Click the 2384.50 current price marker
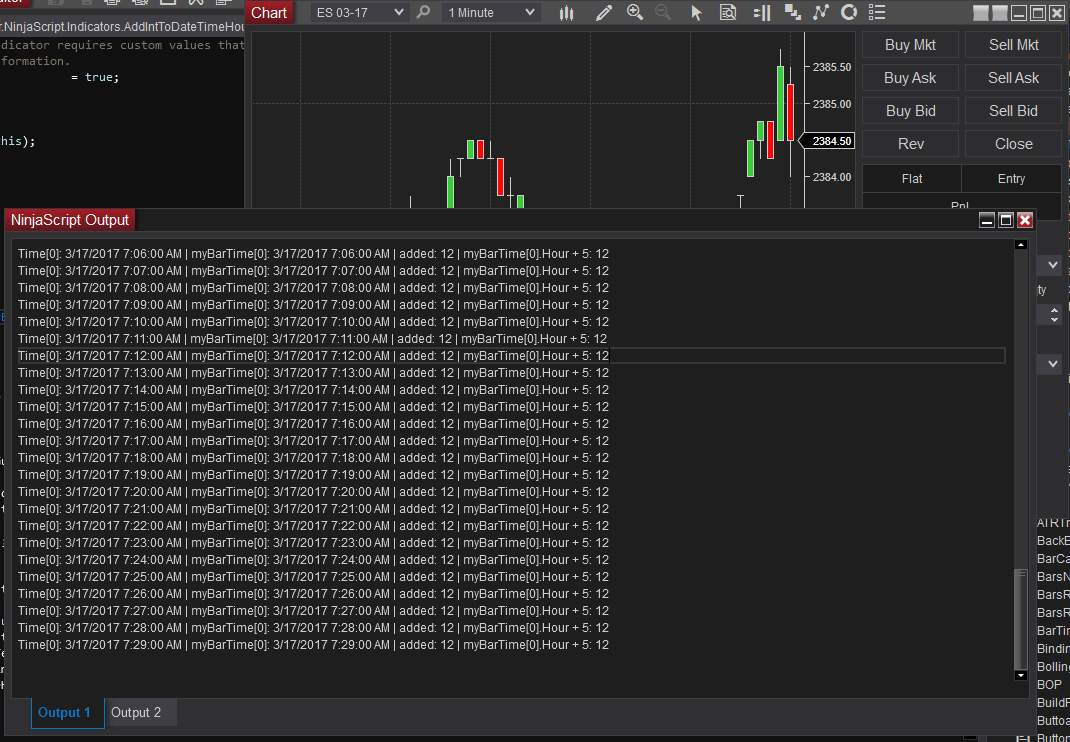 [827, 141]
